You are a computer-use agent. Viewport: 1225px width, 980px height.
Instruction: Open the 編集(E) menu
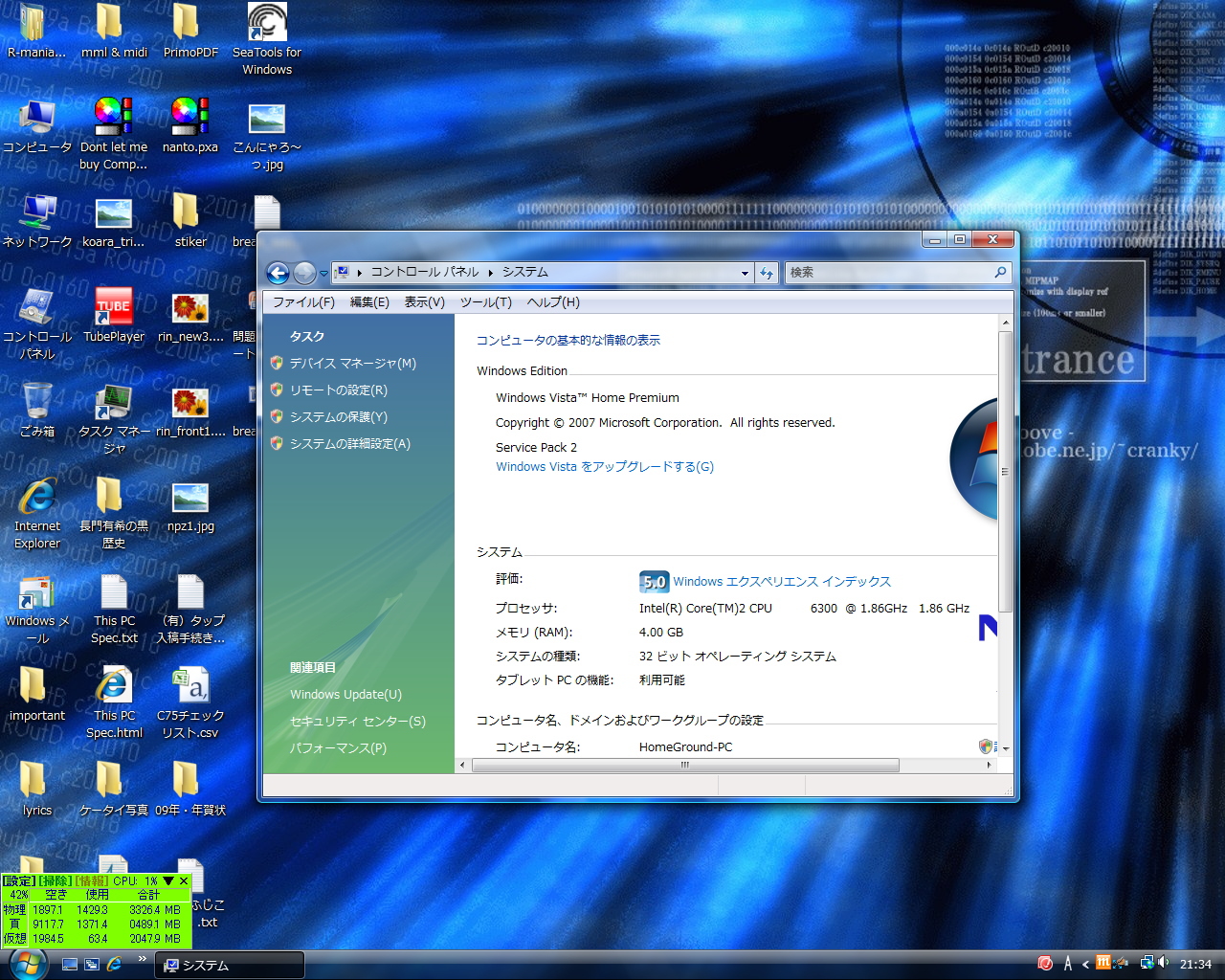(x=369, y=302)
